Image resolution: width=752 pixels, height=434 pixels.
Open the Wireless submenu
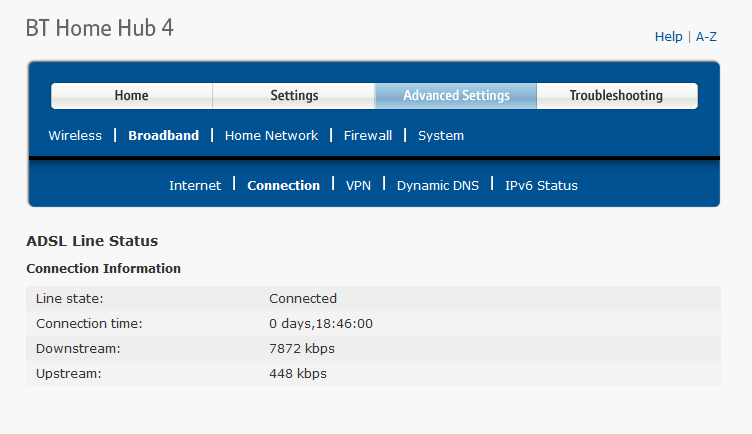pos(75,136)
